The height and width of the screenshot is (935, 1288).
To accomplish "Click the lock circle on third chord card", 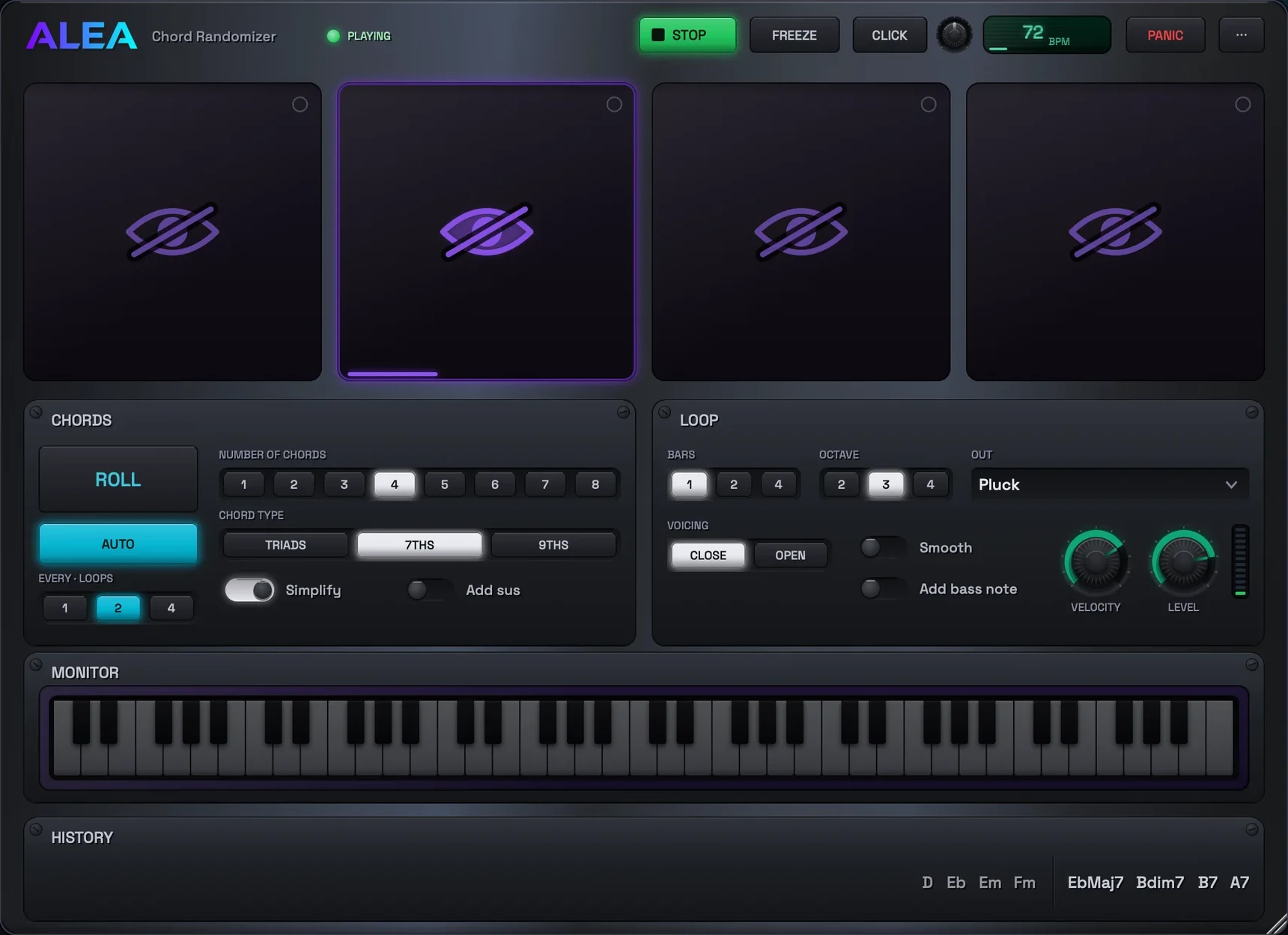I will pyautogui.click(x=929, y=105).
